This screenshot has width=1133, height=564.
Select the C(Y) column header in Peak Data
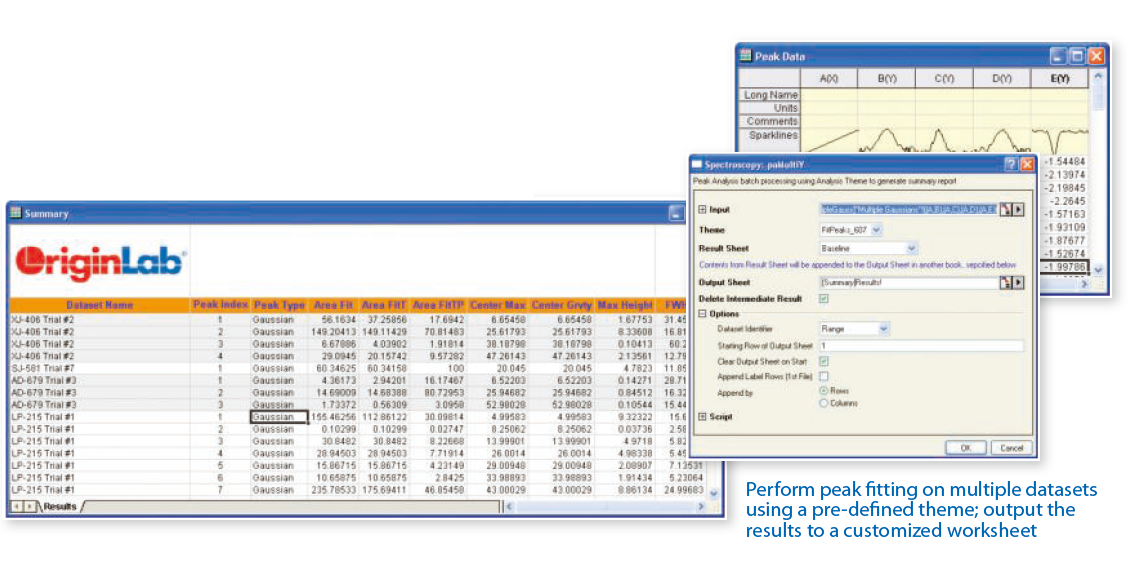[x=944, y=77]
